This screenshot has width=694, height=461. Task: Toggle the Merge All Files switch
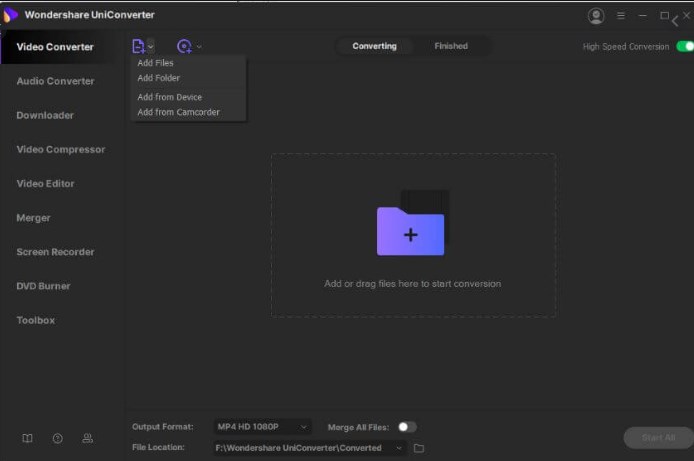(x=407, y=427)
